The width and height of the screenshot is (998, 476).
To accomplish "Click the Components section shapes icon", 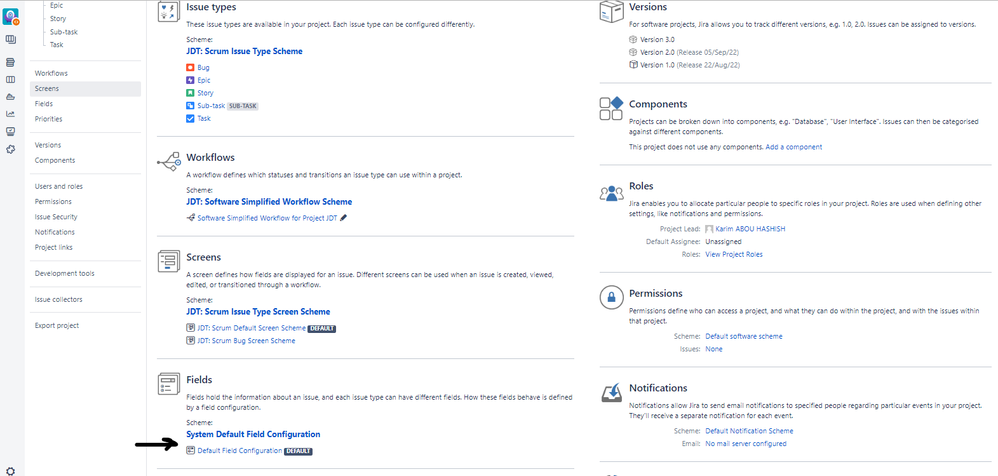I will coord(611,108).
